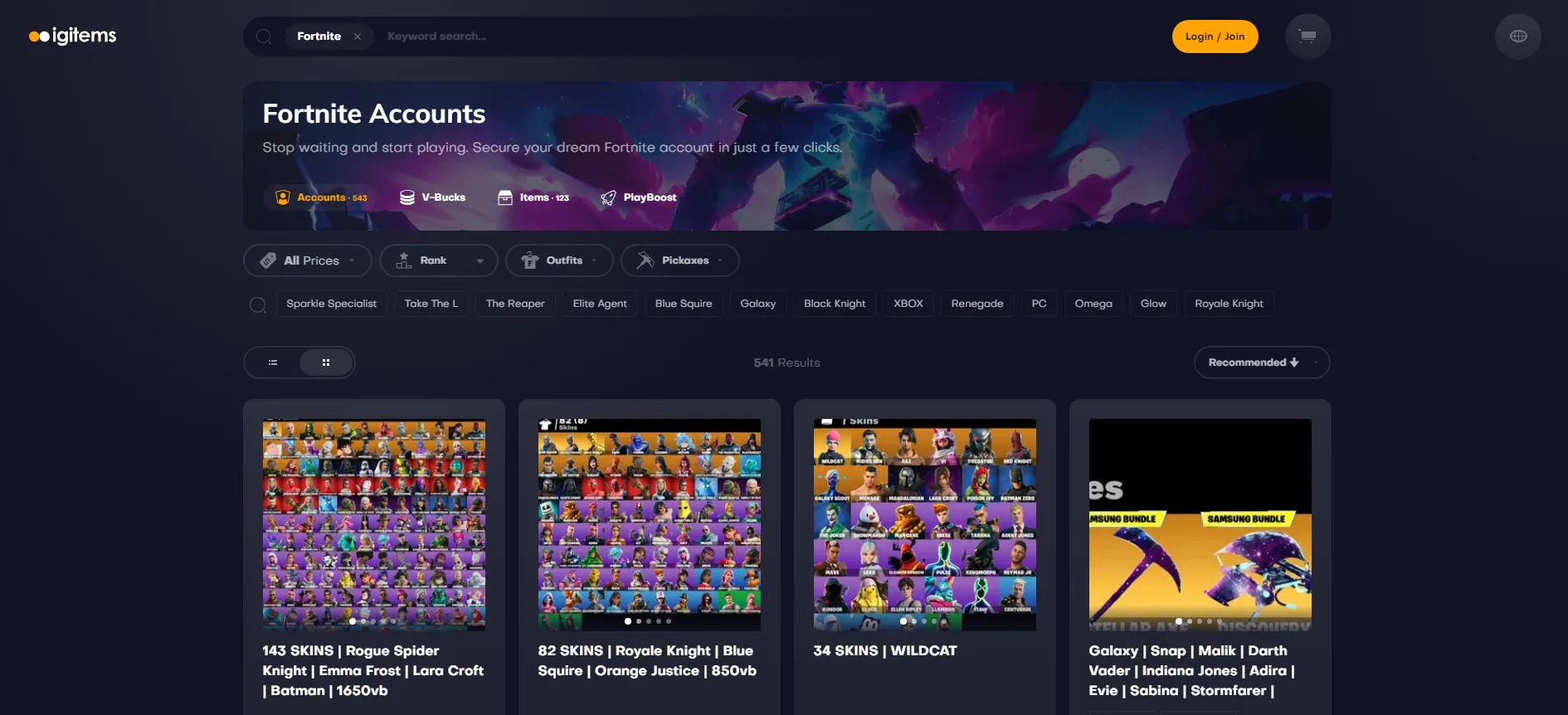This screenshot has width=1568, height=715.
Task: Click the 541 Results count text
Action: tap(786, 362)
